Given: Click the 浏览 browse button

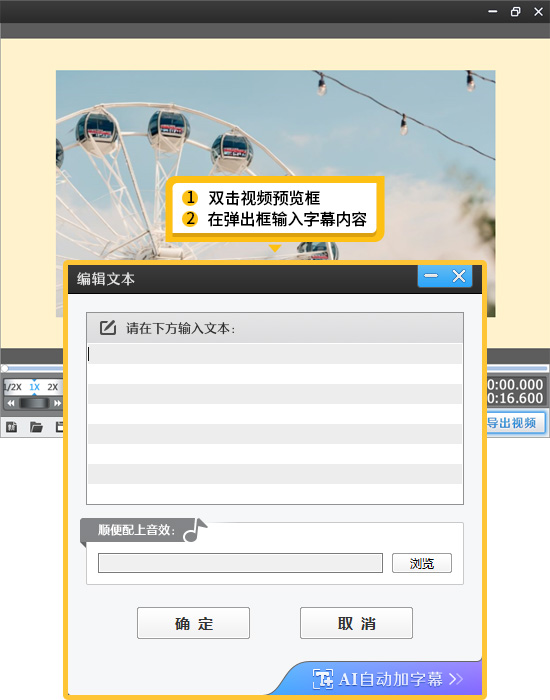Looking at the screenshot, I should (x=422, y=563).
